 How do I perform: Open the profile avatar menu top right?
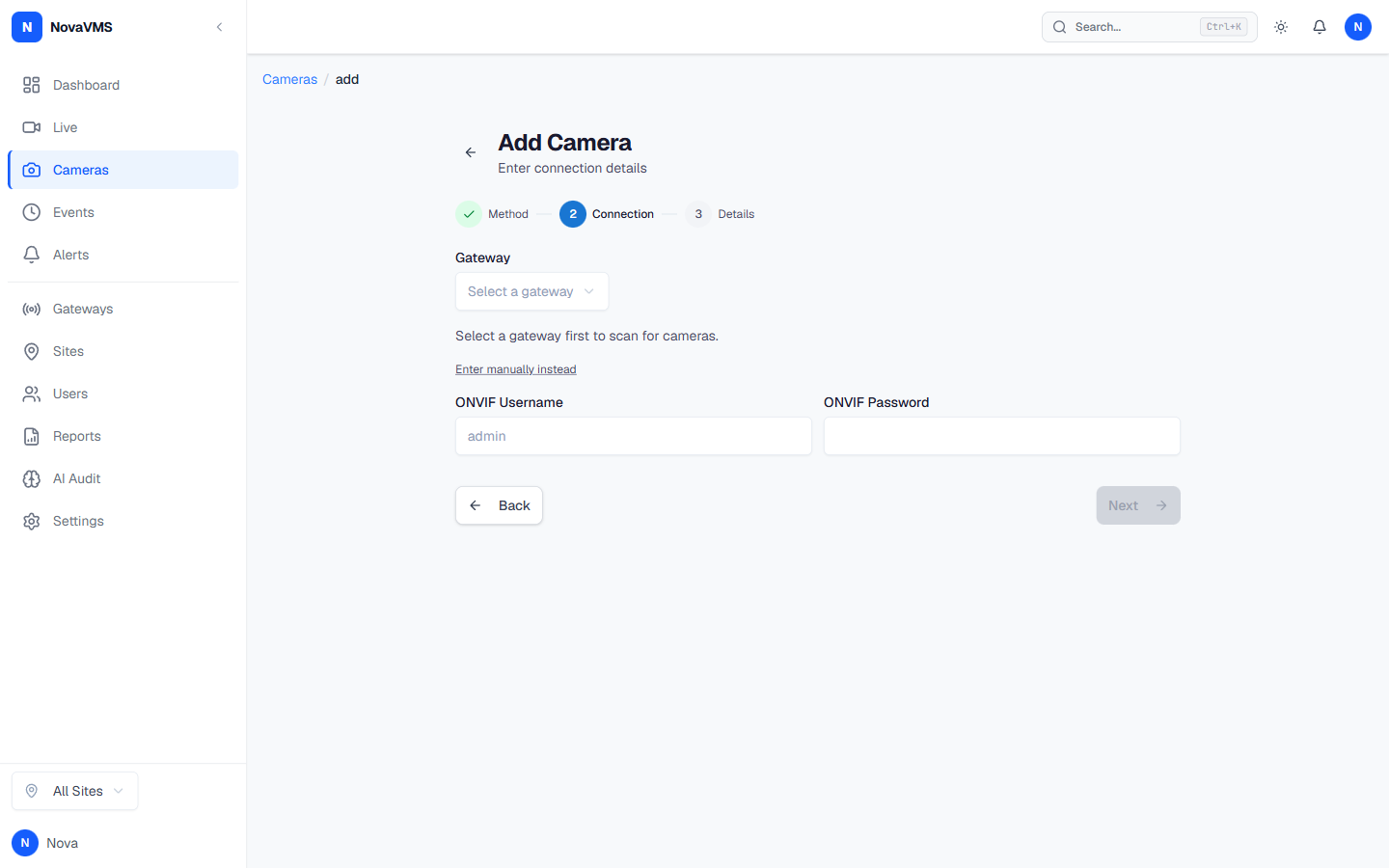point(1358,27)
